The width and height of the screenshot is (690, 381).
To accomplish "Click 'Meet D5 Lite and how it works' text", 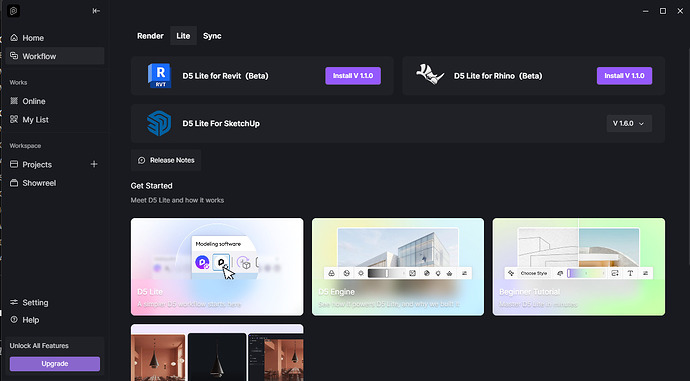I will (177, 200).
